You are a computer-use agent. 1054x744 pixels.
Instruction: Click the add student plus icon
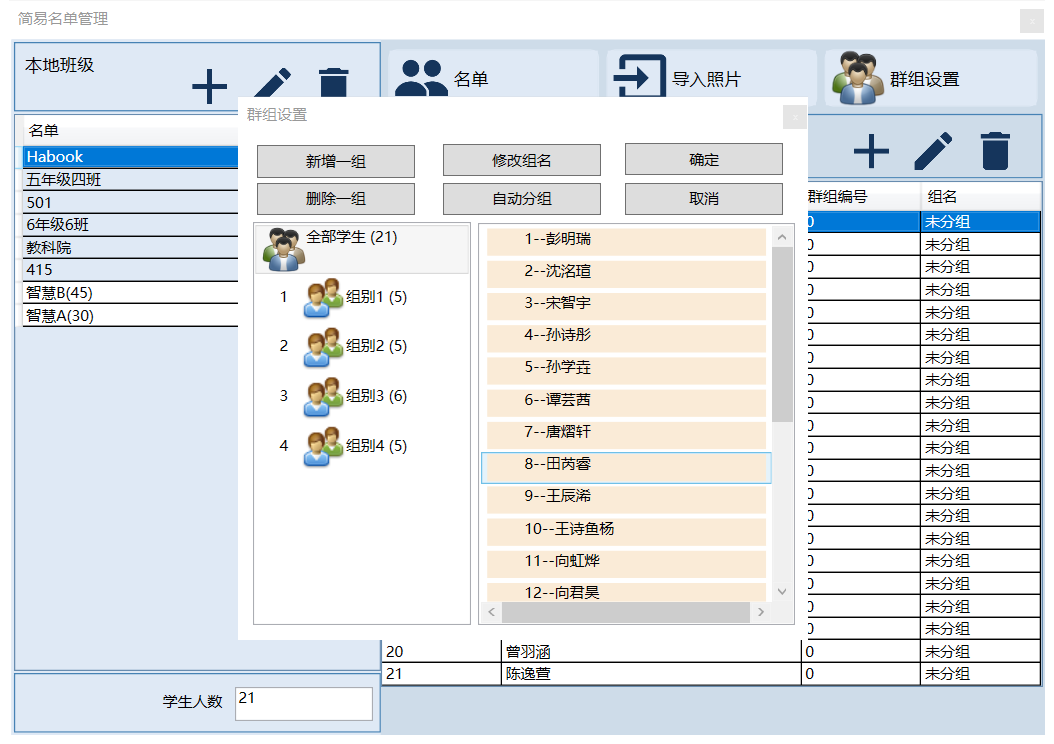pyautogui.click(x=871, y=151)
